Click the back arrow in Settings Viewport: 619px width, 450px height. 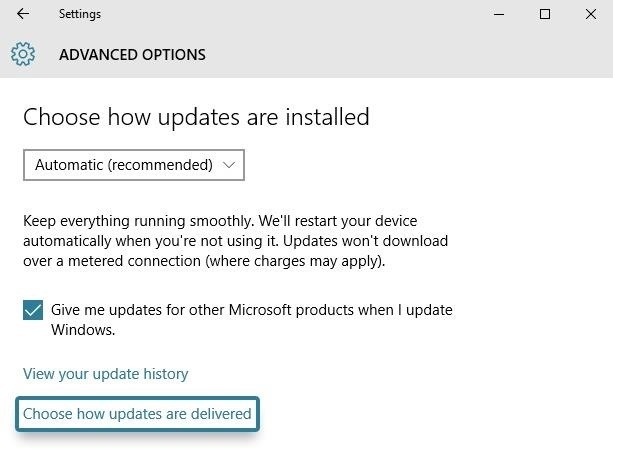pos(23,14)
